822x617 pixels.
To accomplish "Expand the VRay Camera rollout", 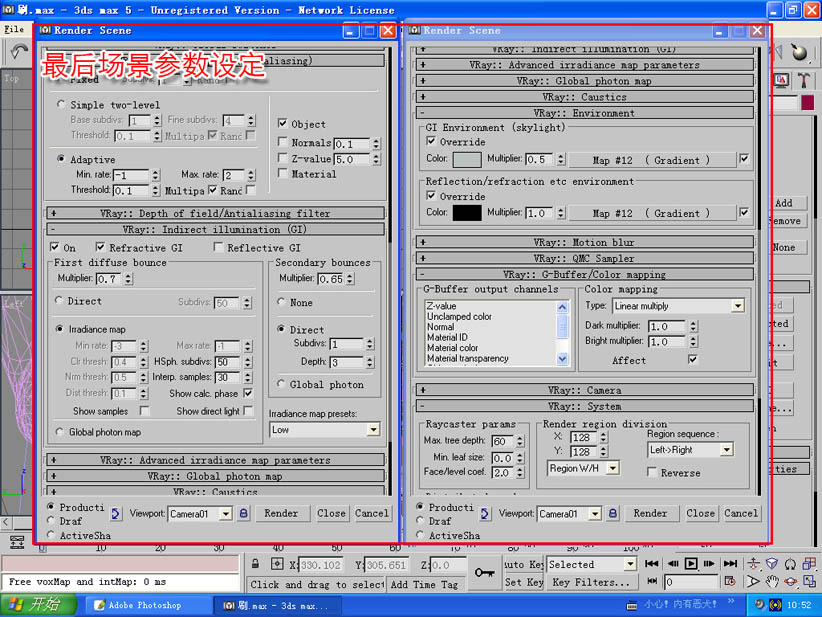I will tap(585, 390).
